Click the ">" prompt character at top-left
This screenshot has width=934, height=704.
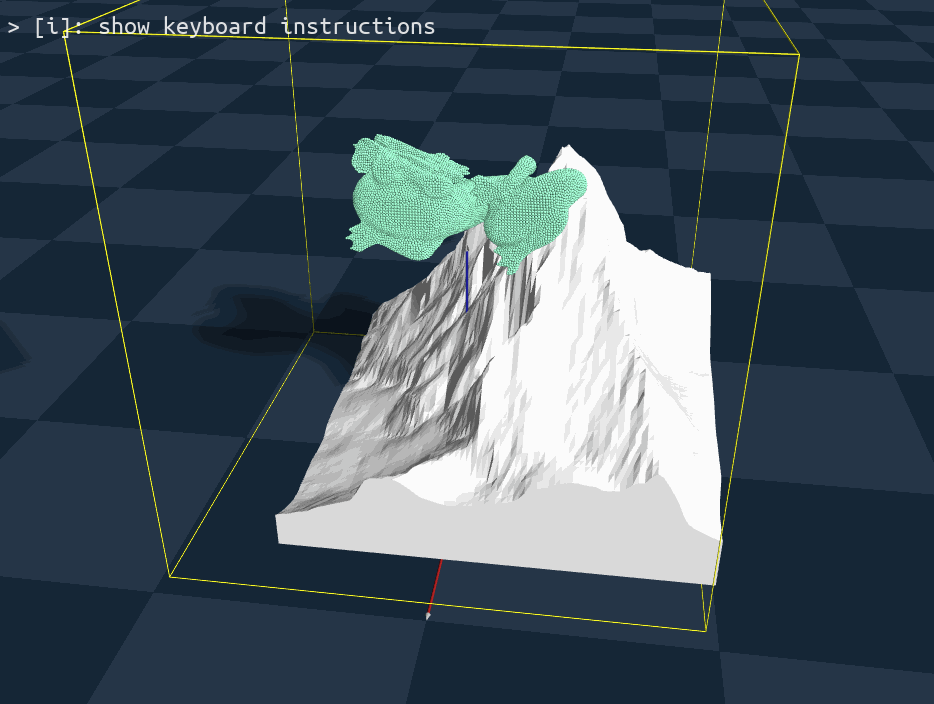pos(13,27)
